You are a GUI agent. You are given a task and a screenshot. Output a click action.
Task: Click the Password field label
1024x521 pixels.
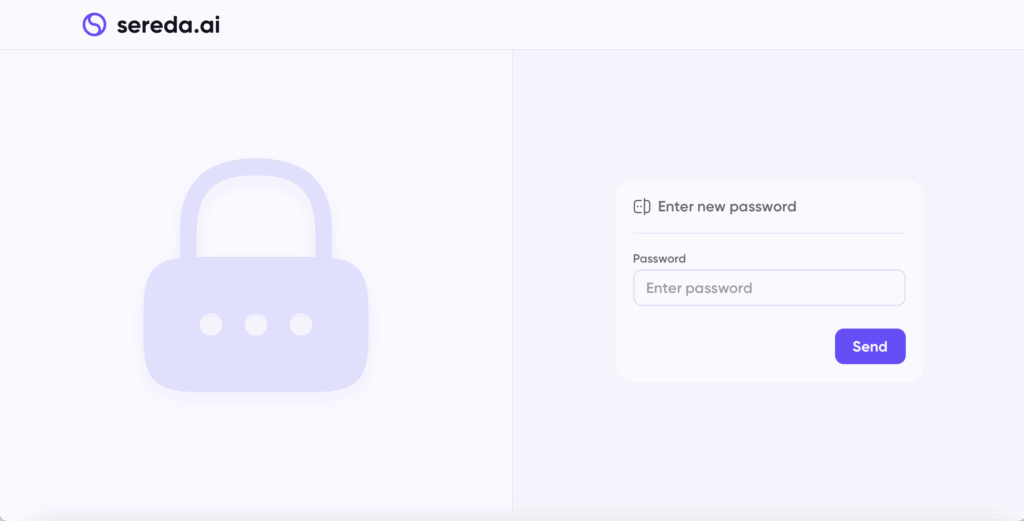pos(659,259)
